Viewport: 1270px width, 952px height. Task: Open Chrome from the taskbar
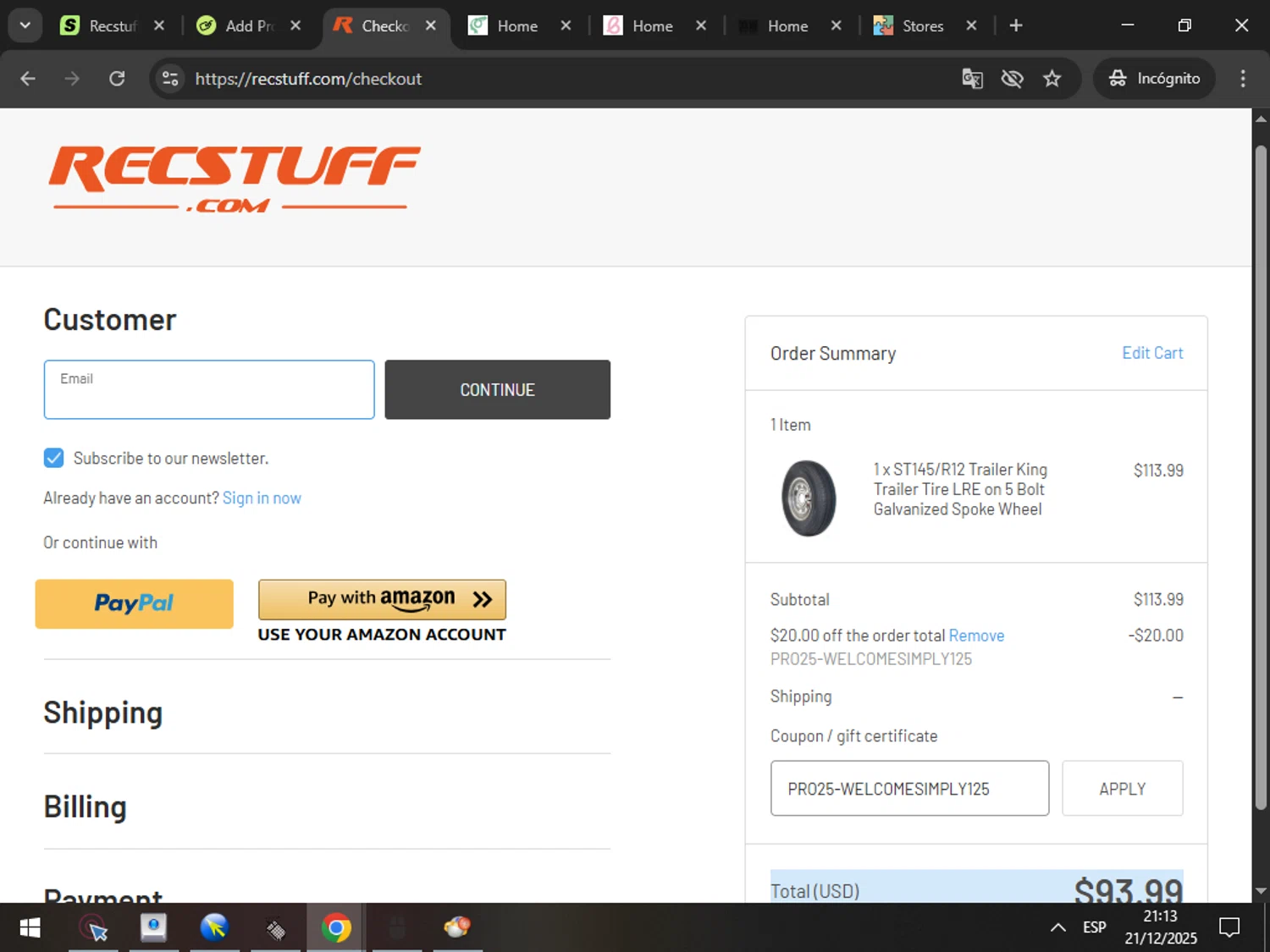(x=336, y=927)
